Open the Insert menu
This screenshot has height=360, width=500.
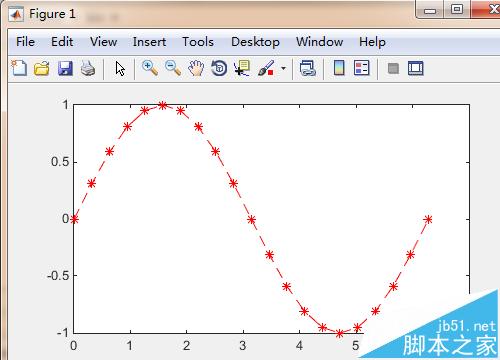(149, 42)
